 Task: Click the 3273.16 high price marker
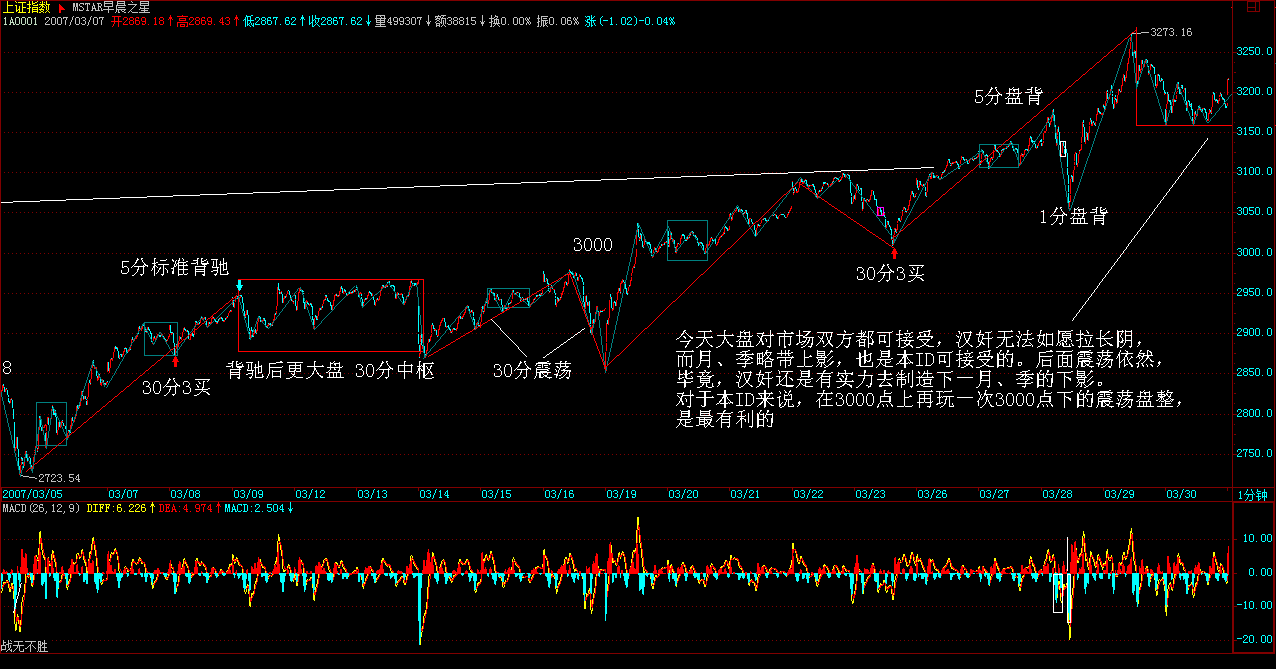[1172, 33]
